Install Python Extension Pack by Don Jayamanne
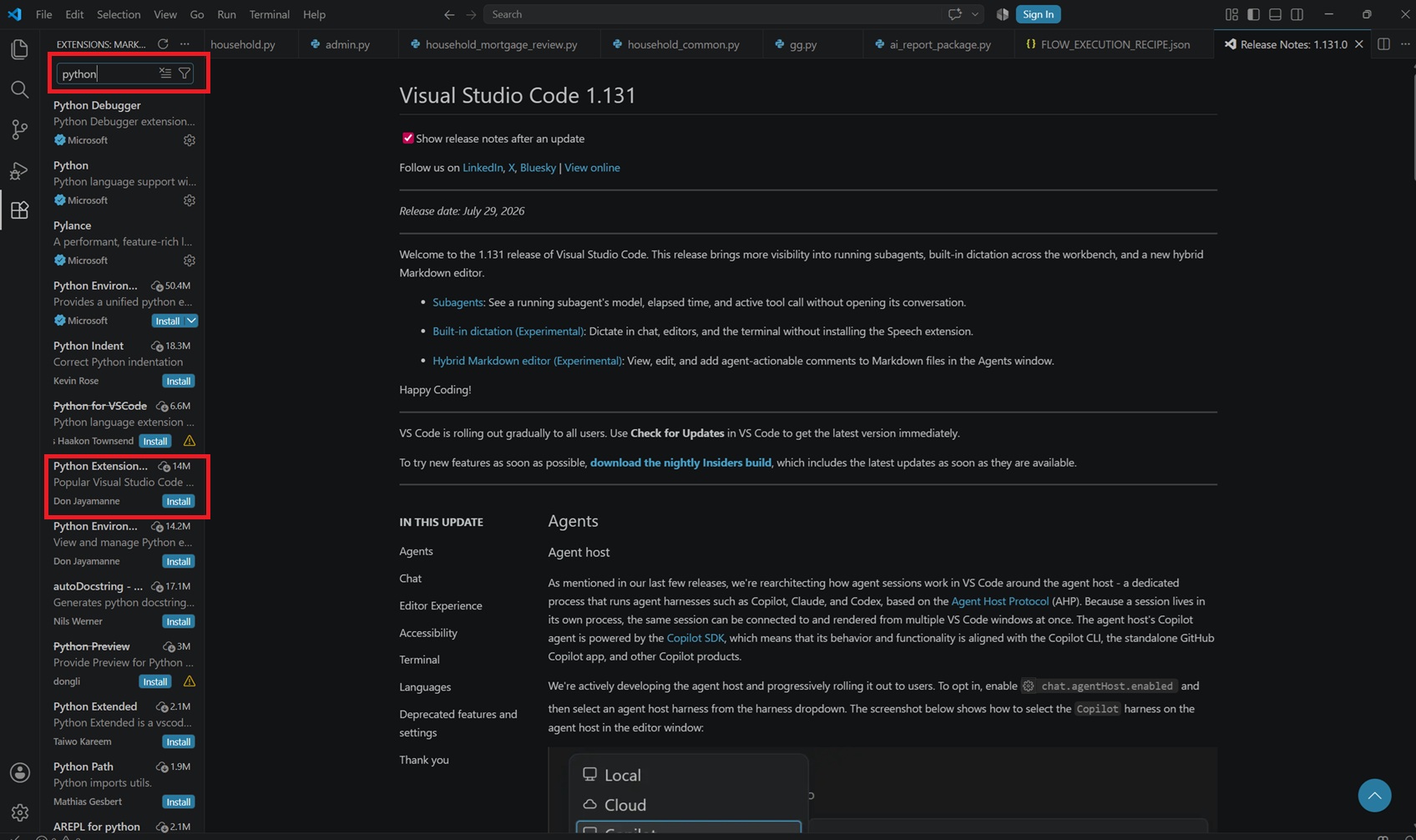Viewport: 1416px width, 840px height. (x=178, y=501)
